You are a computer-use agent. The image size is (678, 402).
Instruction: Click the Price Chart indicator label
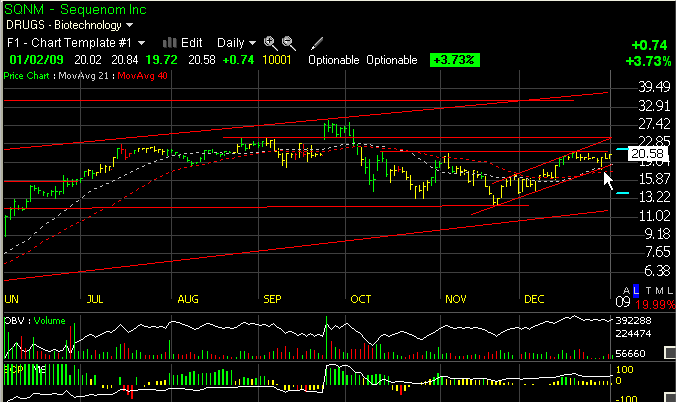tap(26, 76)
